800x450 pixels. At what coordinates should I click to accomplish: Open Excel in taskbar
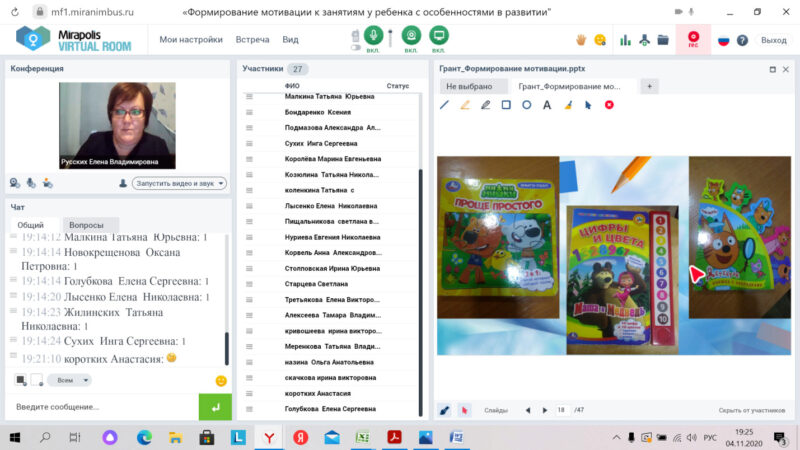click(x=363, y=437)
